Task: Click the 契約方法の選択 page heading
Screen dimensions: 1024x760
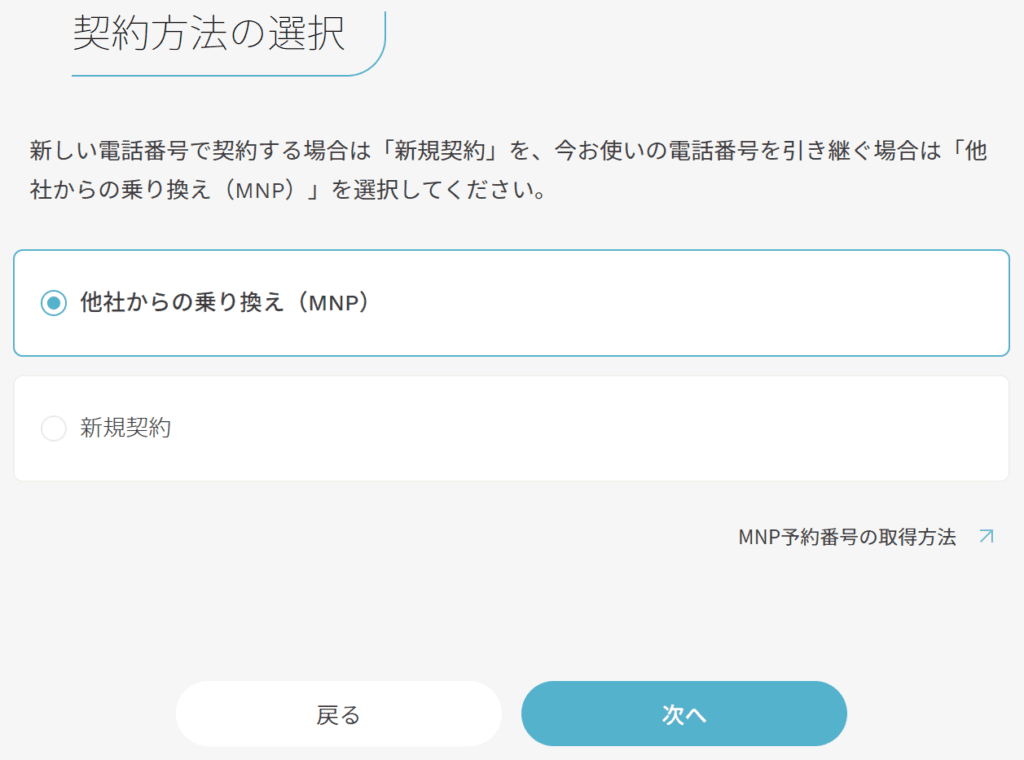Action: pos(209,33)
